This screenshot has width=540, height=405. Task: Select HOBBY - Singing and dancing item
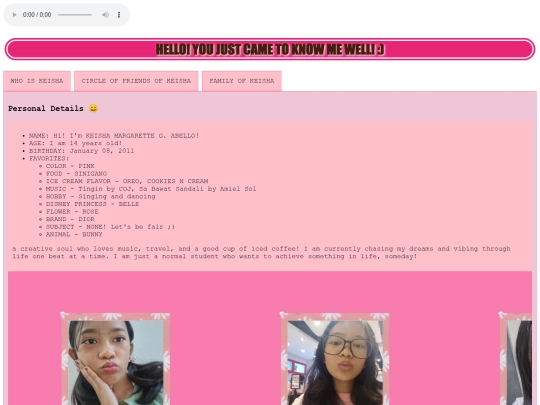tap(101, 196)
